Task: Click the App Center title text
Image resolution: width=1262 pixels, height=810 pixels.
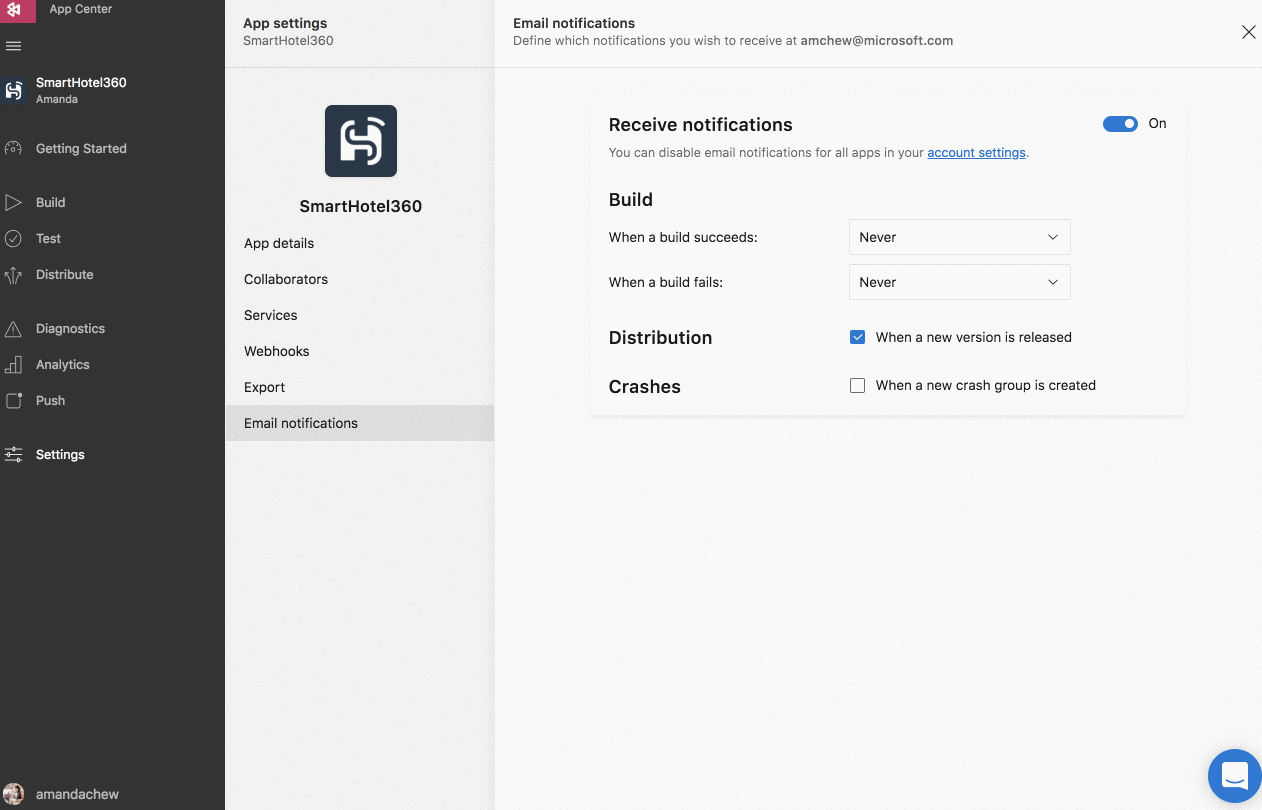Action: click(x=81, y=9)
